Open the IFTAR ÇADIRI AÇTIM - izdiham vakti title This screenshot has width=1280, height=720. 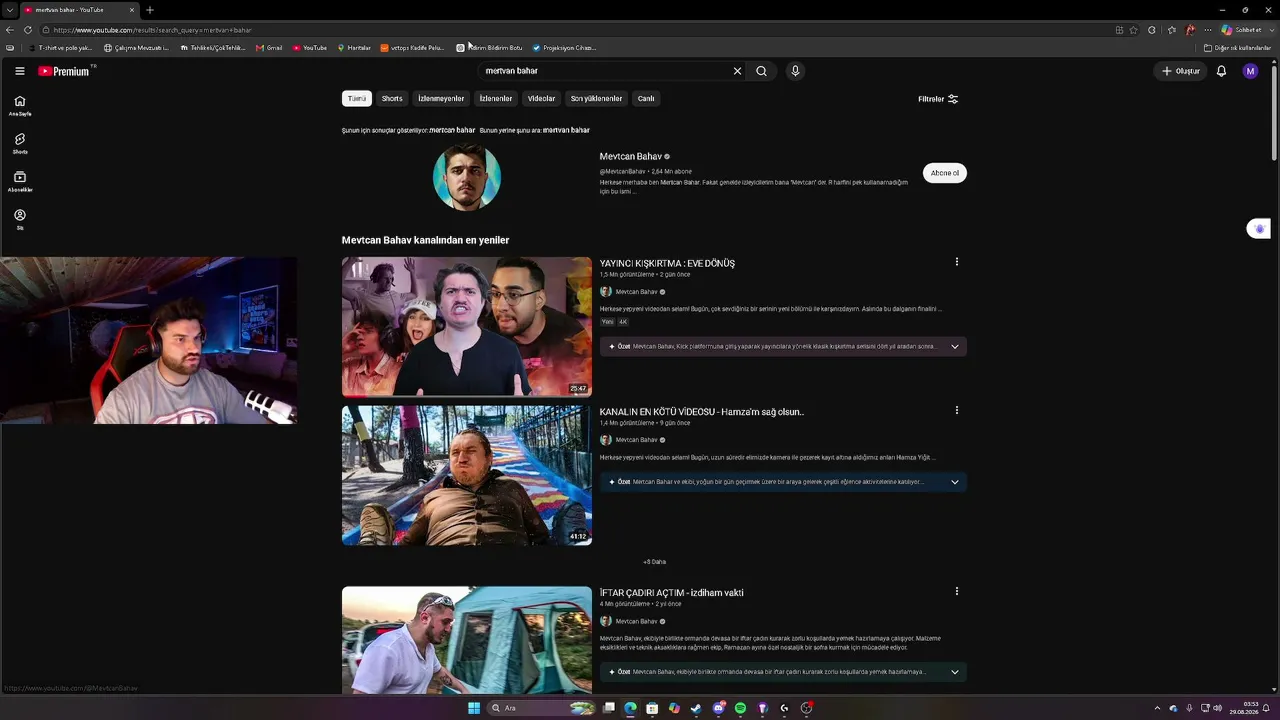point(672,593)
